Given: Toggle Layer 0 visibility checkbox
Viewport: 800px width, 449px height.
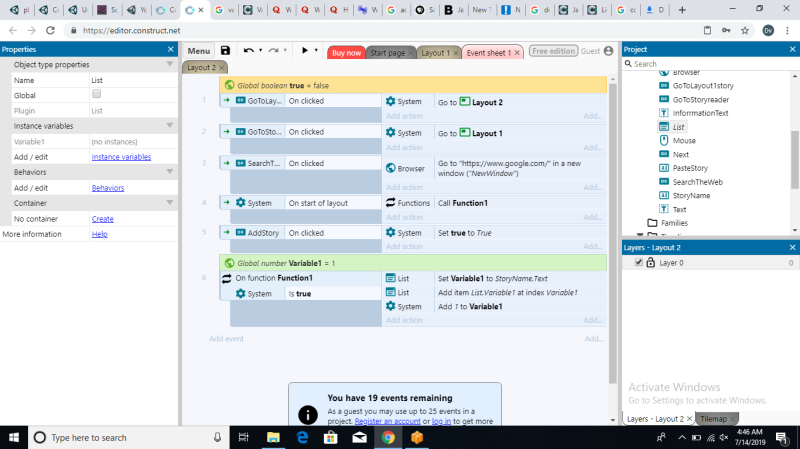Looking at the screenshot, I should (x=638, y=262).
